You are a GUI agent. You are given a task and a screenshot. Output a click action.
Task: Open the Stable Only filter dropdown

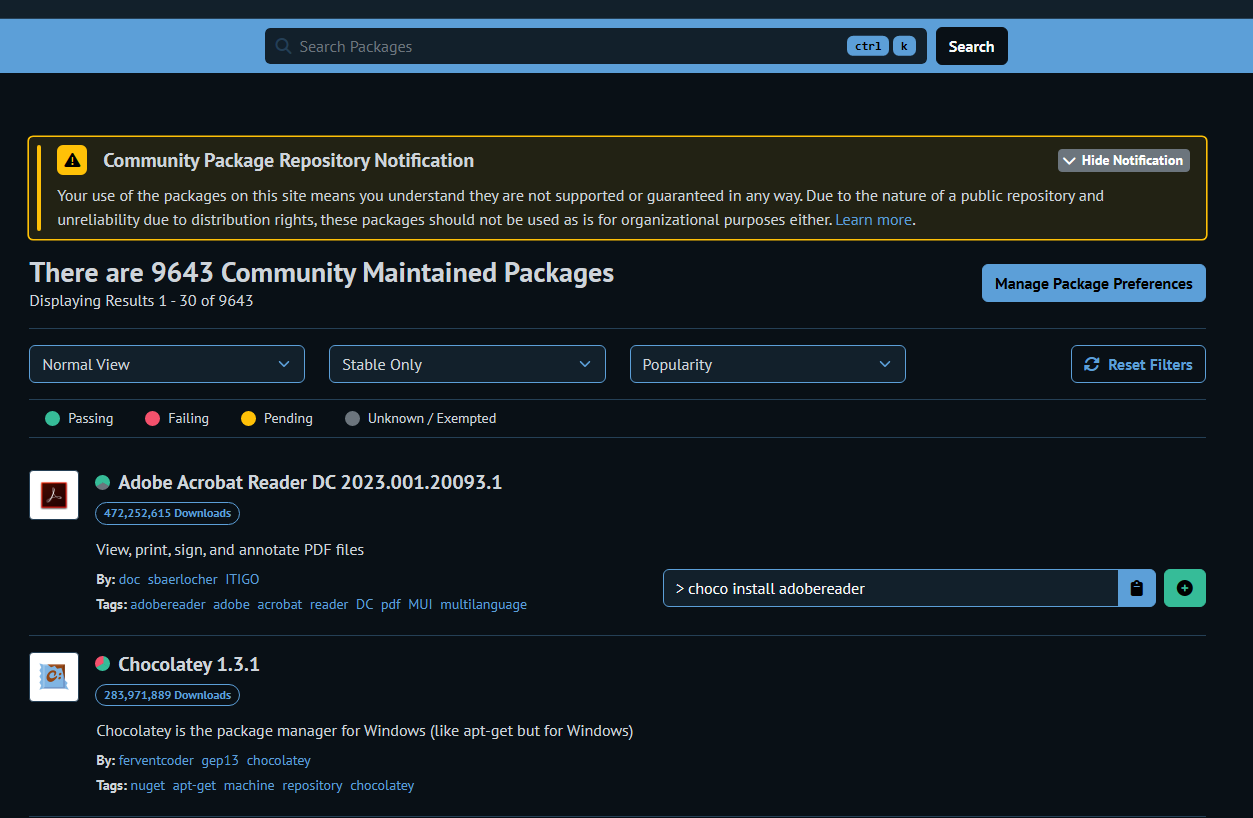point(466,364)
